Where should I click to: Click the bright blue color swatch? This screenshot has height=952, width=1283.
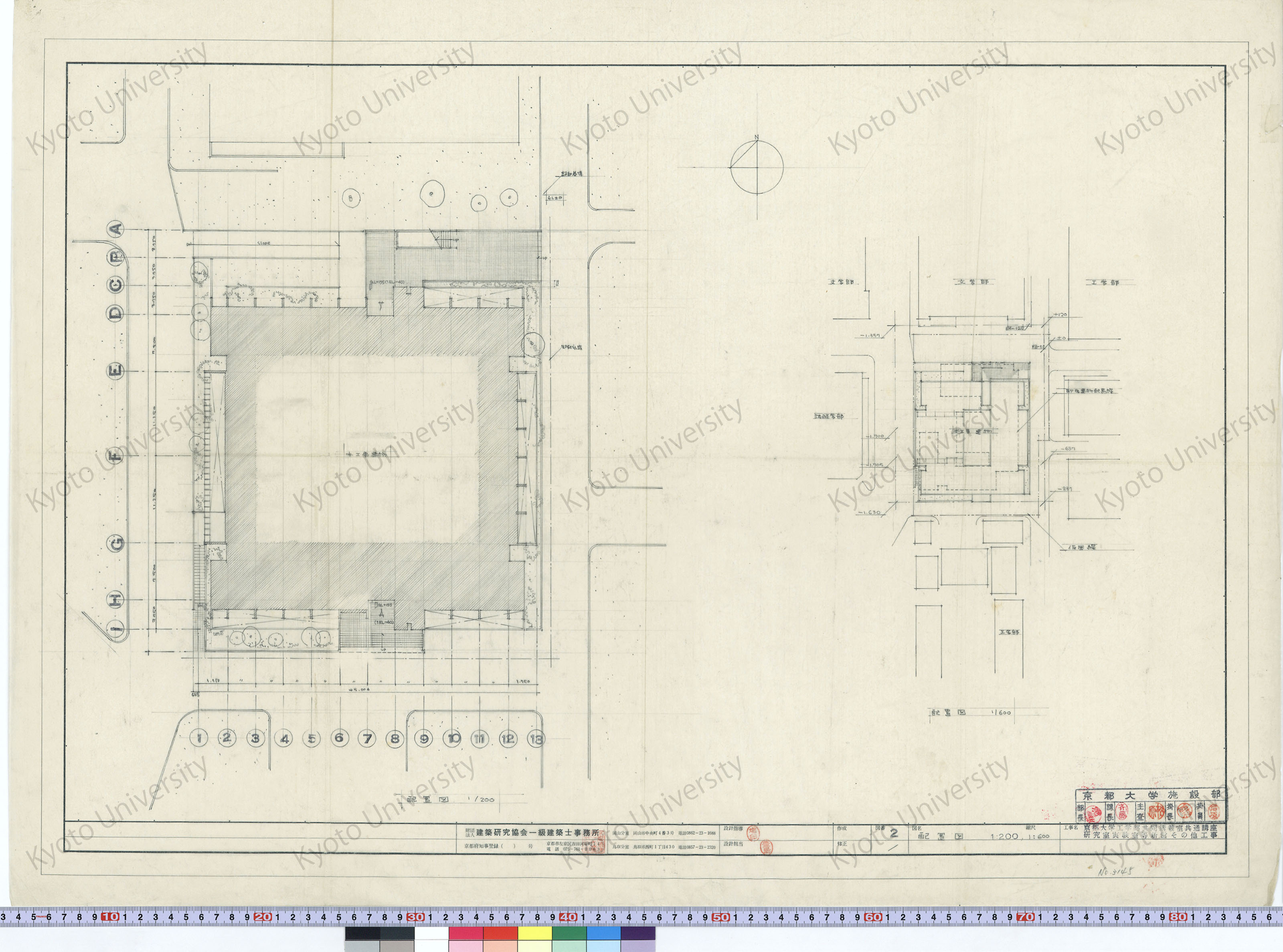(603, 933)
